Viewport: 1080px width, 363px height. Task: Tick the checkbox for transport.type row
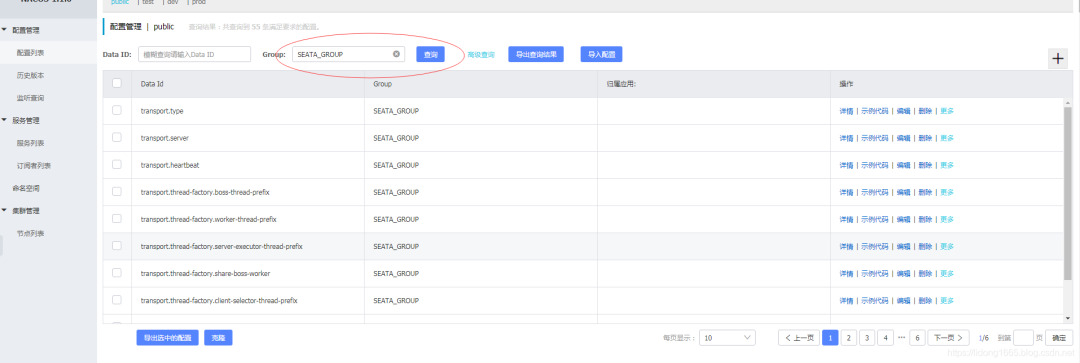116,110
